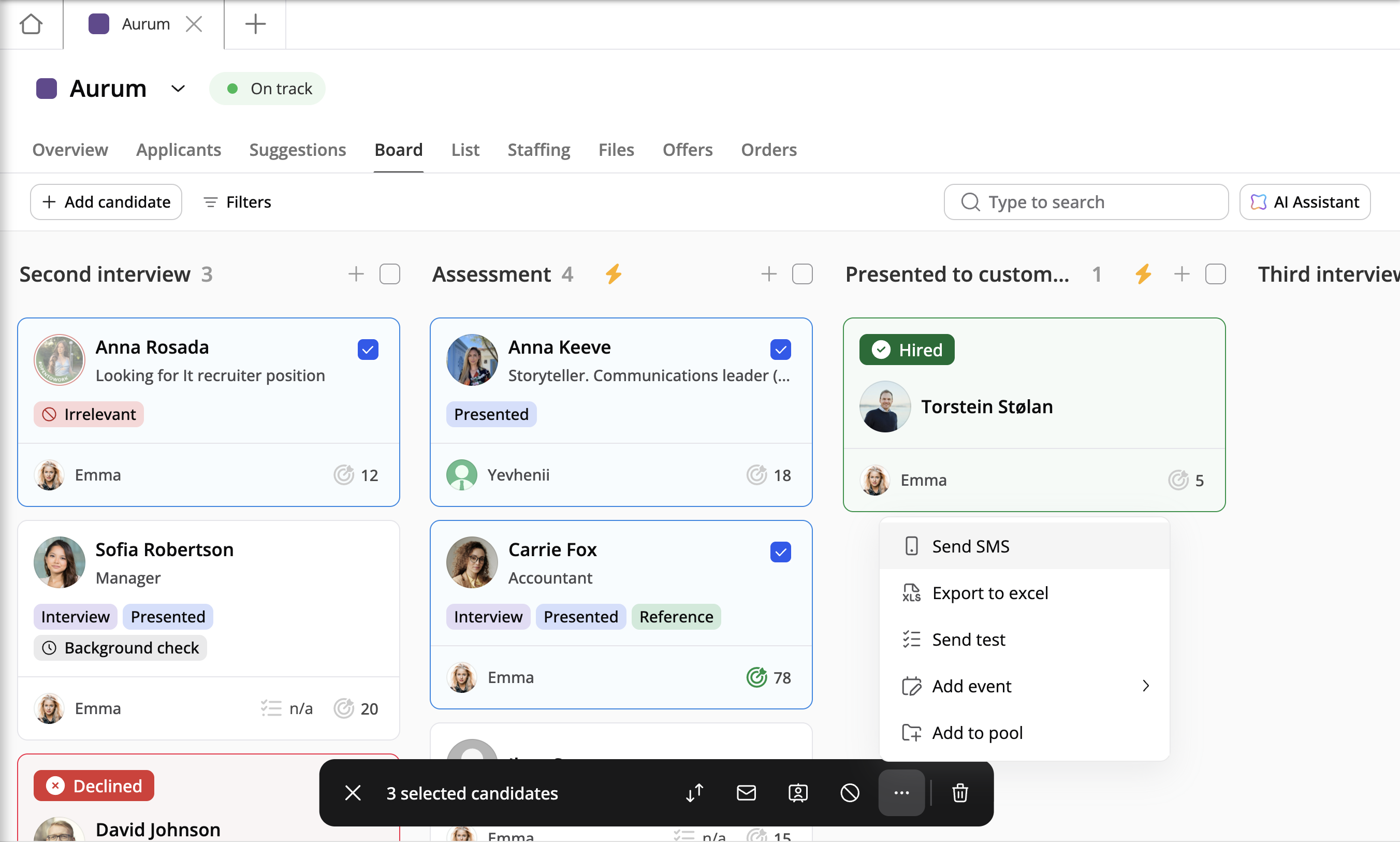This screenshot has width=1400, height=842.
Task: Open the AI Assistant button
Action: pos(1305,202)
